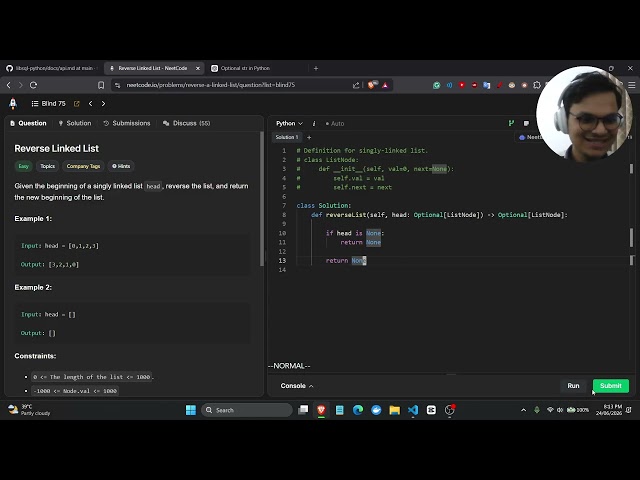Click the 'Input: head = [0,1,2,3]' example text

pos(60,246)
